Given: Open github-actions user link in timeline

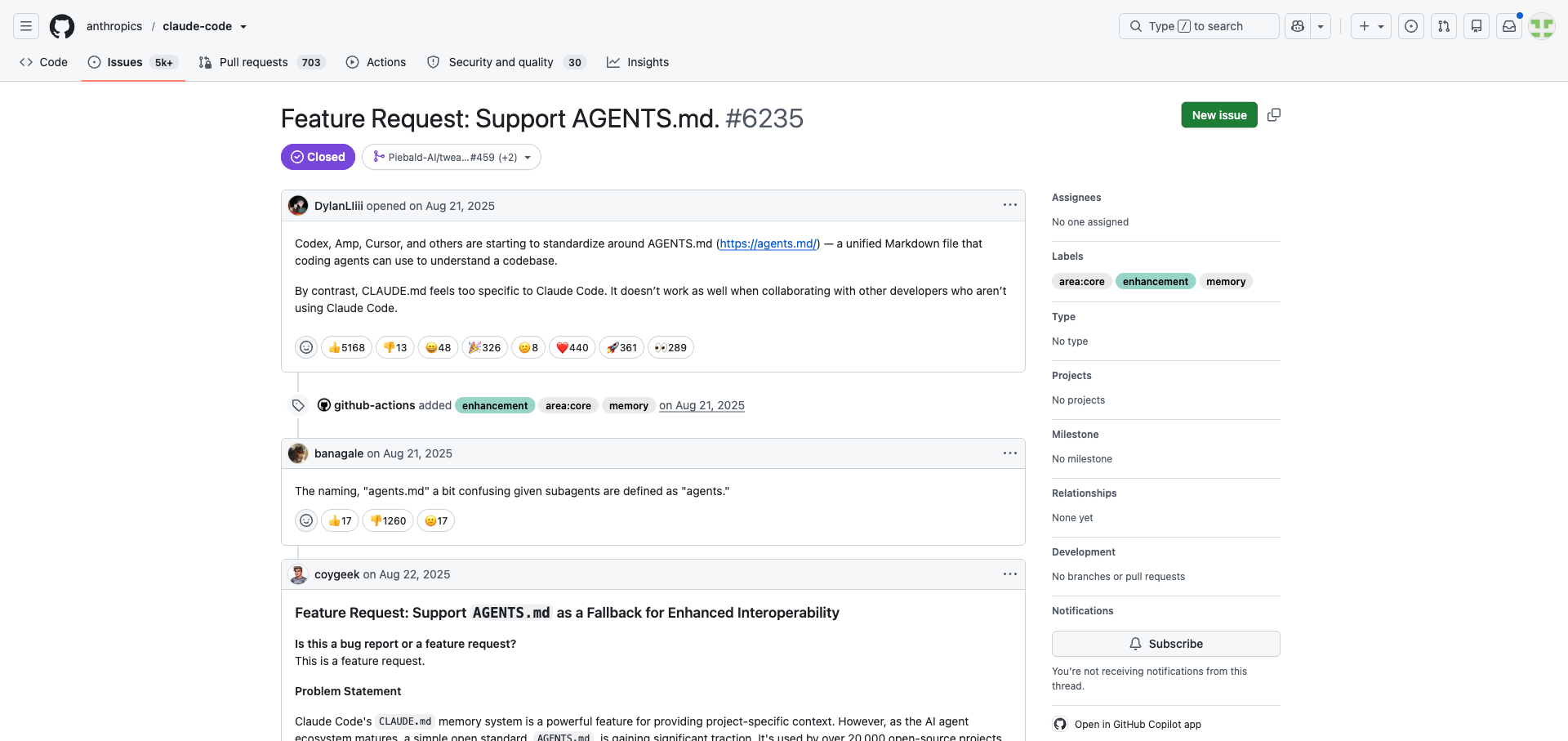Looking at the screenshot, I should (x=374, y=405).
